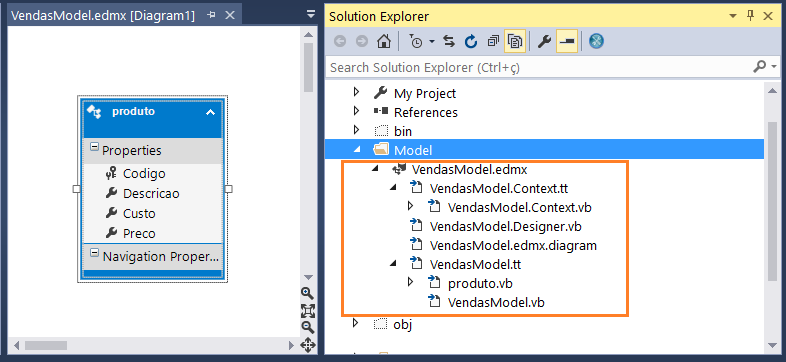This screenshot has height=362, width=786.
Task: Toggle Preview Selected Items button
Action: tap(567, 42)
